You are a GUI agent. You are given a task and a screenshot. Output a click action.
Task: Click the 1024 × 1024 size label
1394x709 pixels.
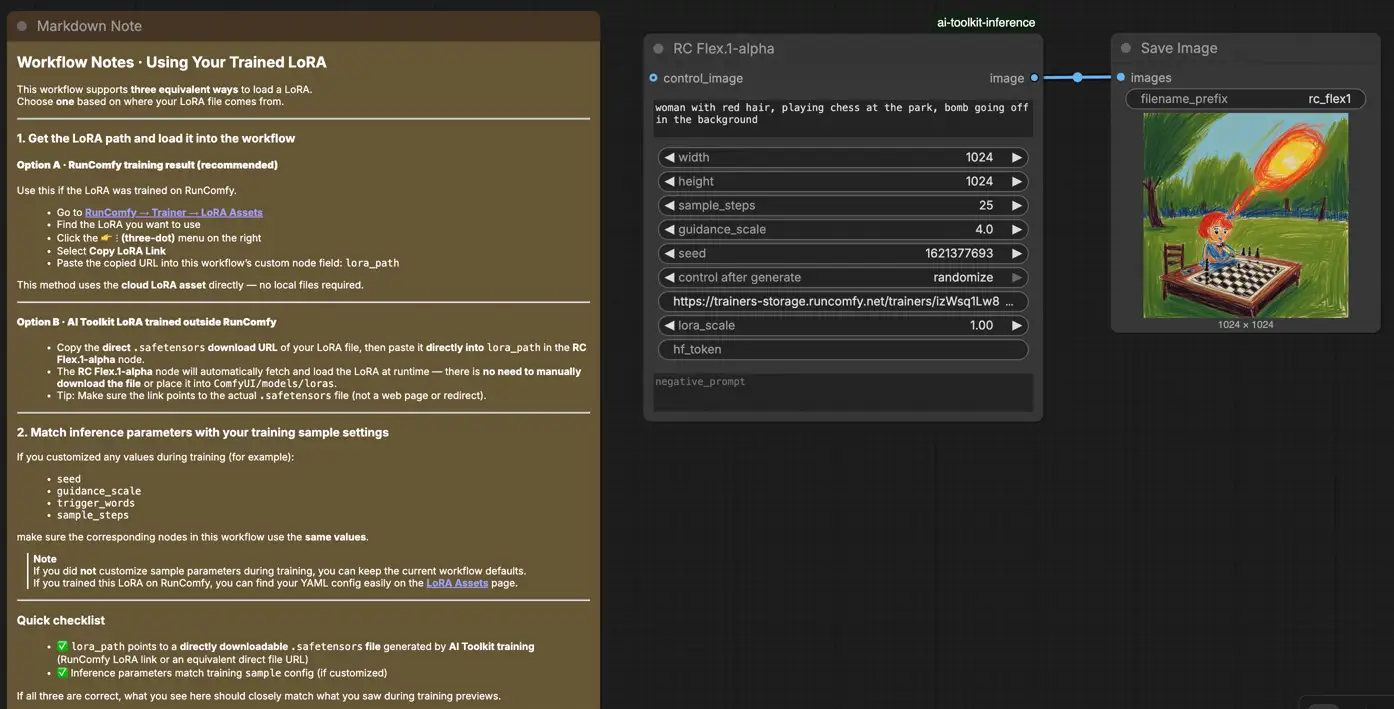(x=1246, y=325)
